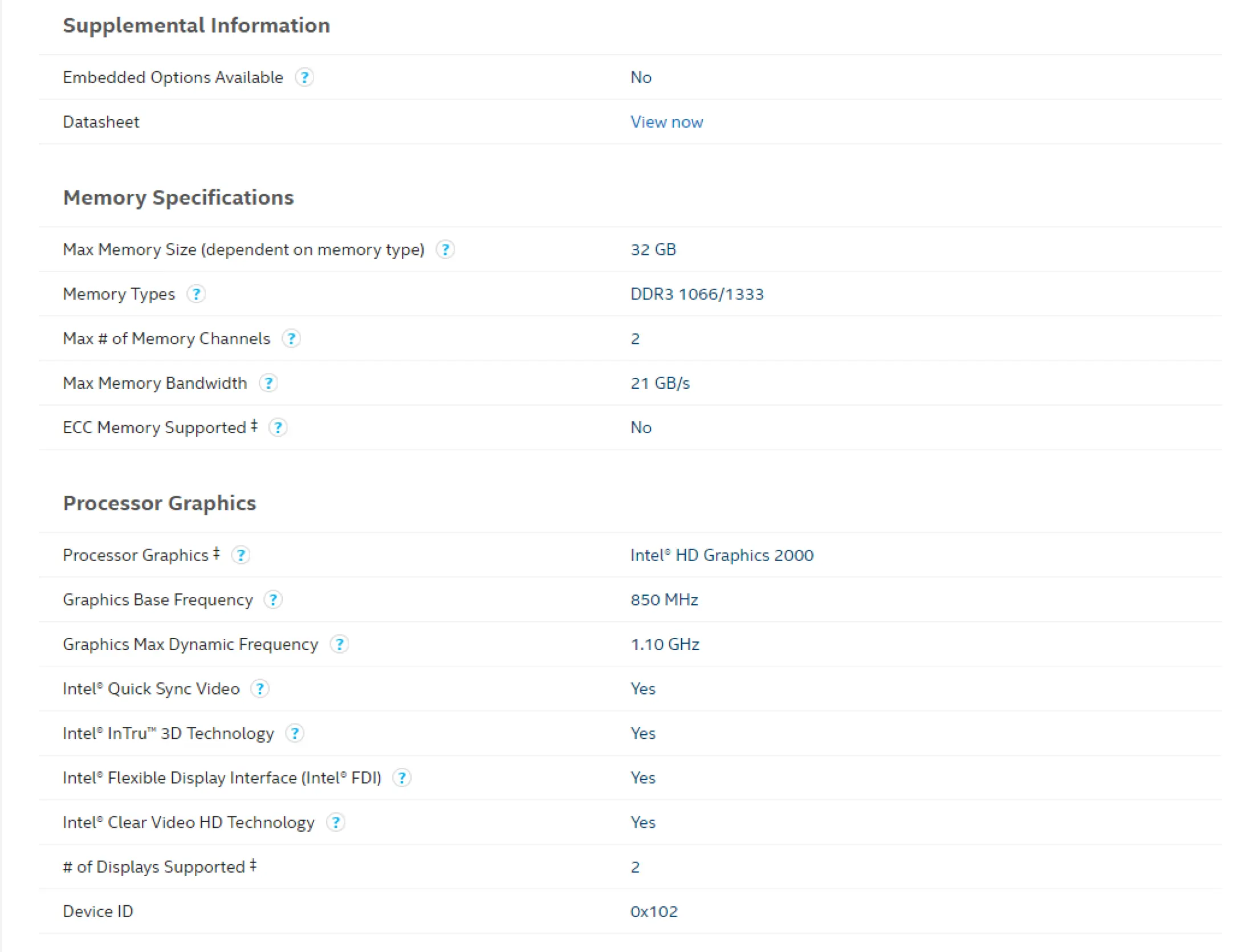Show Graphics Base Frequency help tooltip
This screenshot has height=952, width=1254.
[x=273, y=599]
